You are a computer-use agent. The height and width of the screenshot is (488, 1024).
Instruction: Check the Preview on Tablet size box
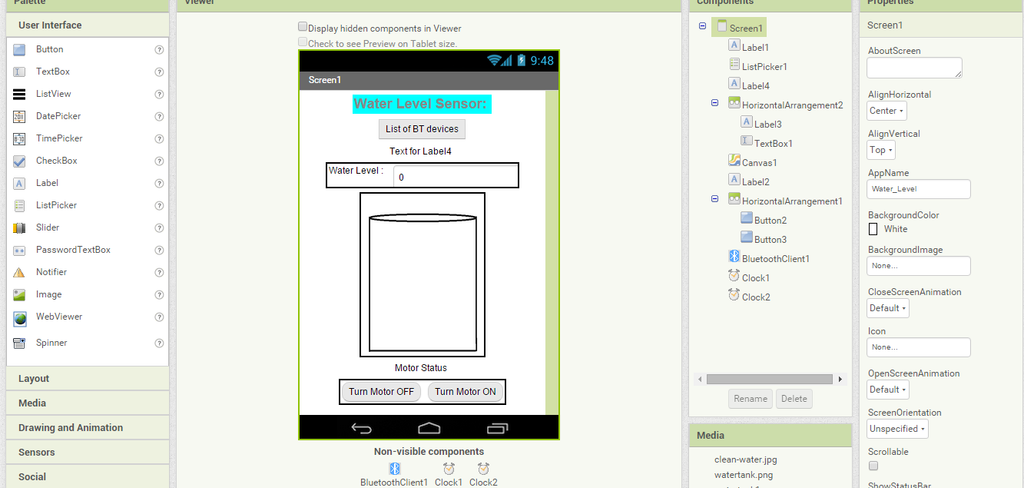coord(302,42)
